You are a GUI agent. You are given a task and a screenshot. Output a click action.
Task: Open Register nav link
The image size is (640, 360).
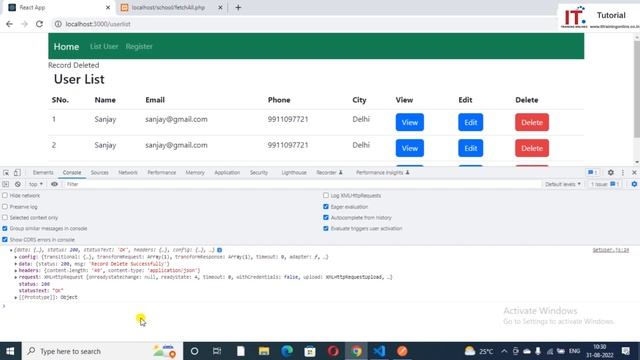pos(139,47)
